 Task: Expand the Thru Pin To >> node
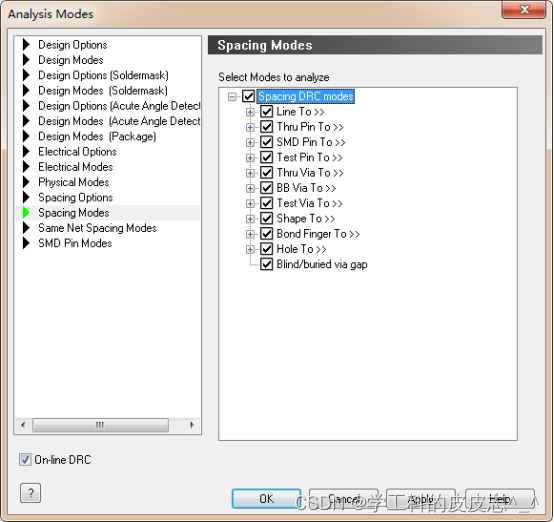250,127
